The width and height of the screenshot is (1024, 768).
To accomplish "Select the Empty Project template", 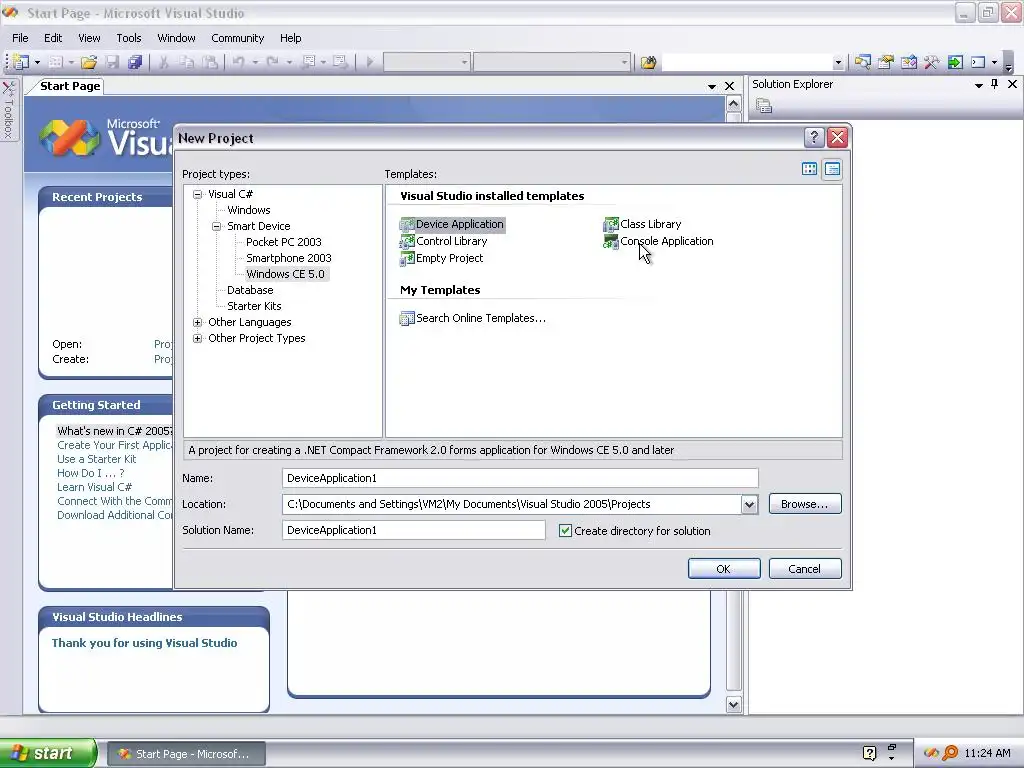I will point(441,258).
